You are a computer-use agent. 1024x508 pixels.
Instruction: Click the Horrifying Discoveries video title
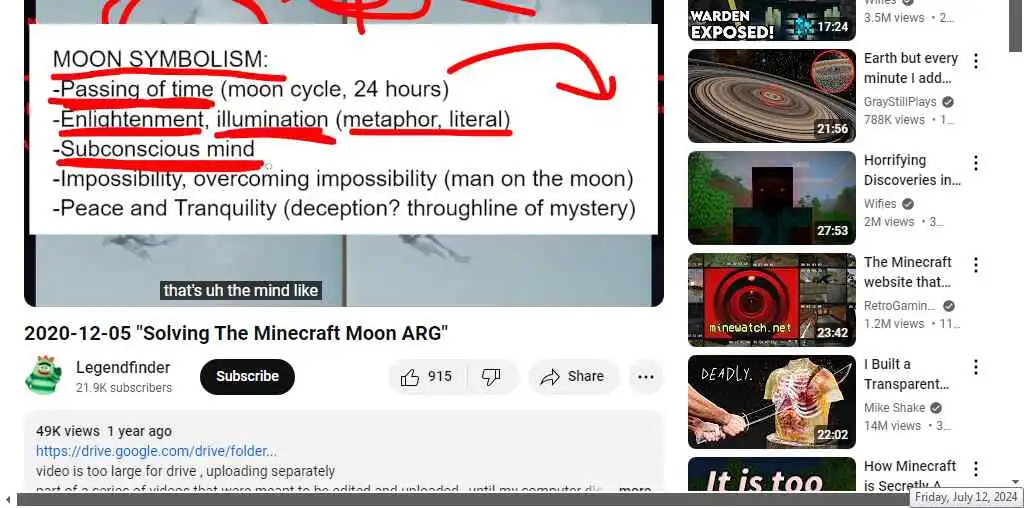[912, 170]
